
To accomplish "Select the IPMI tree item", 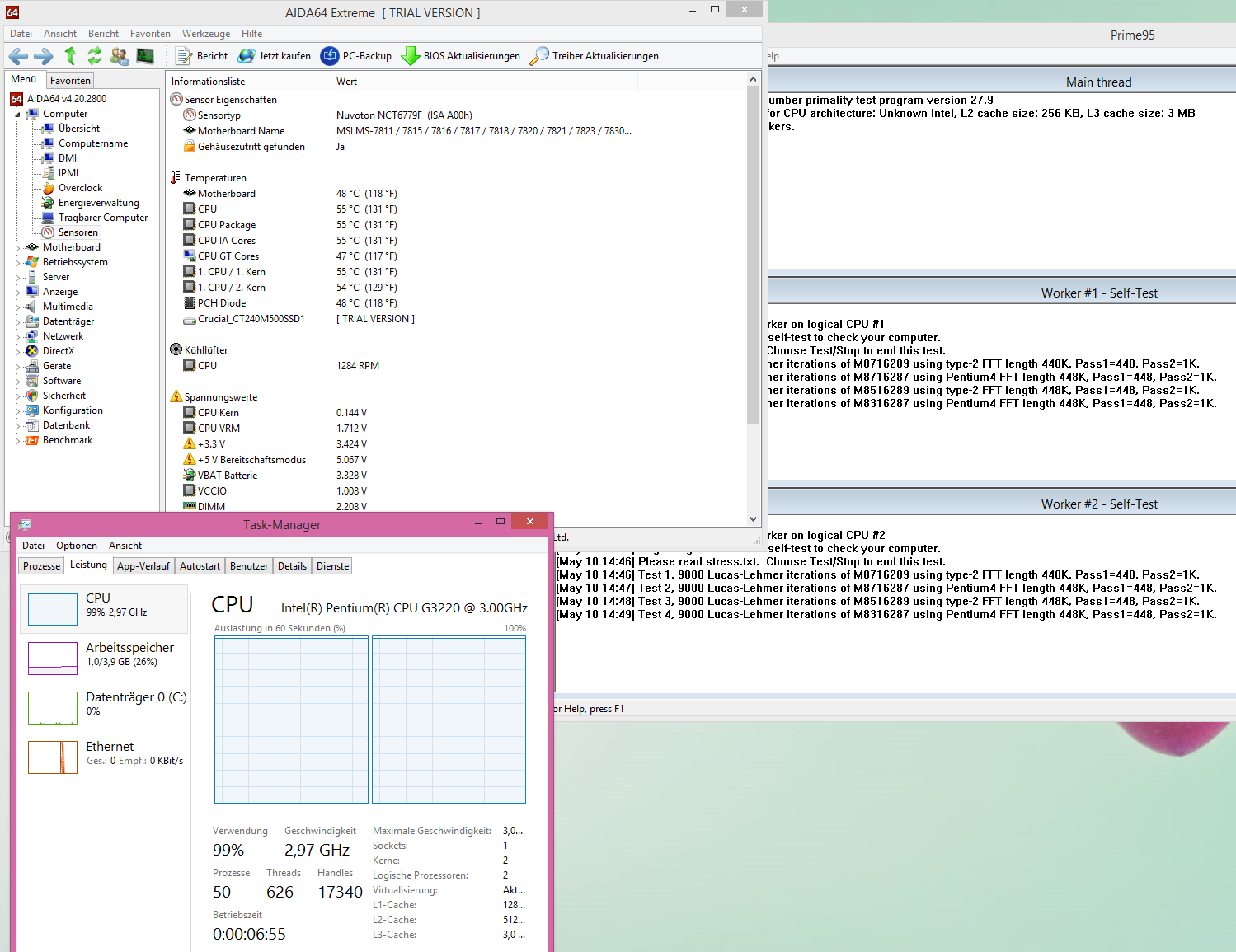I will coord(68,173).
